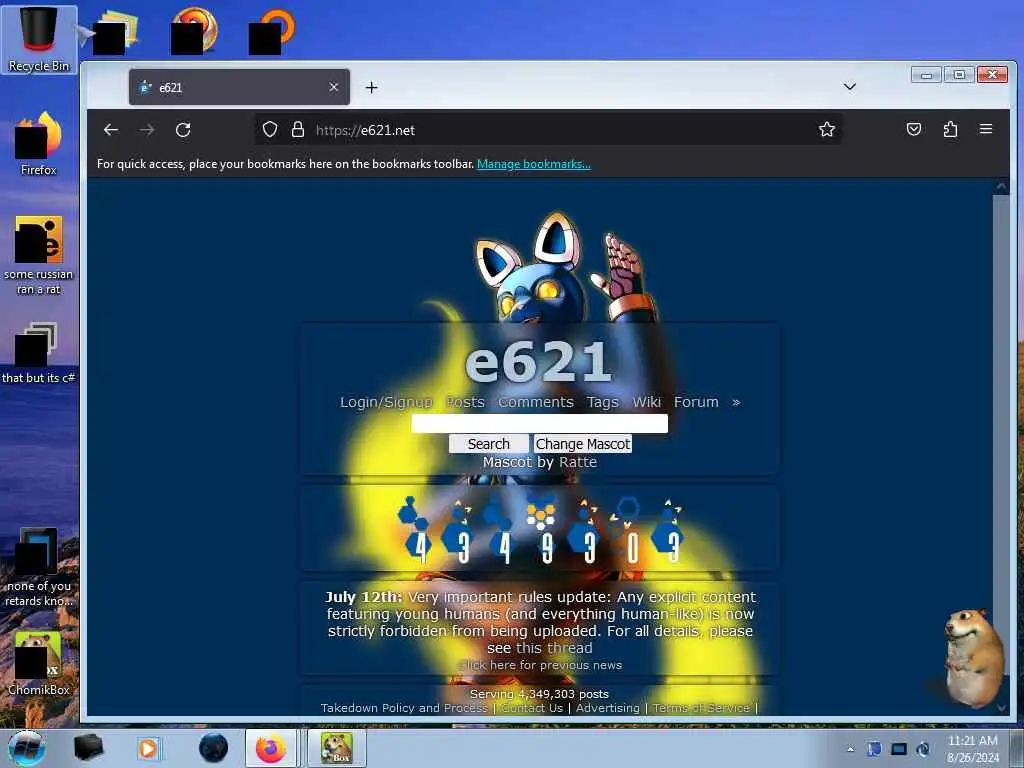Open the Firefox desktop shortcut
The width and height of the screenshot is (1024, 768).
[39, 144]
